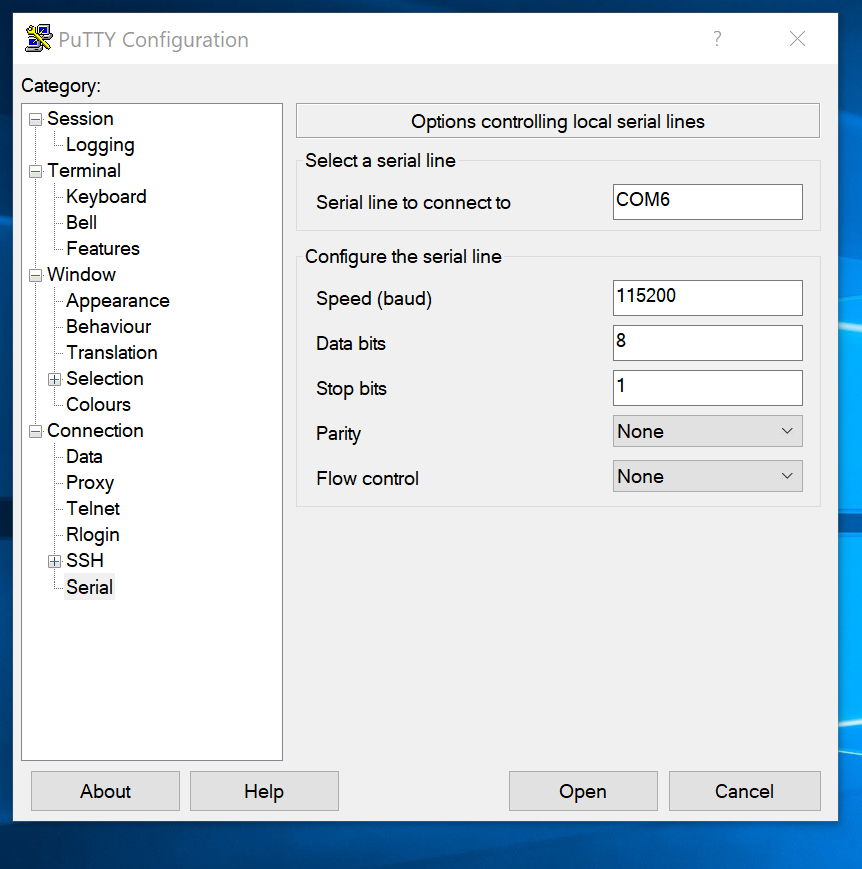
Task: Click the 'Options controlling local serial lines' header
Action: pos(558,121)
